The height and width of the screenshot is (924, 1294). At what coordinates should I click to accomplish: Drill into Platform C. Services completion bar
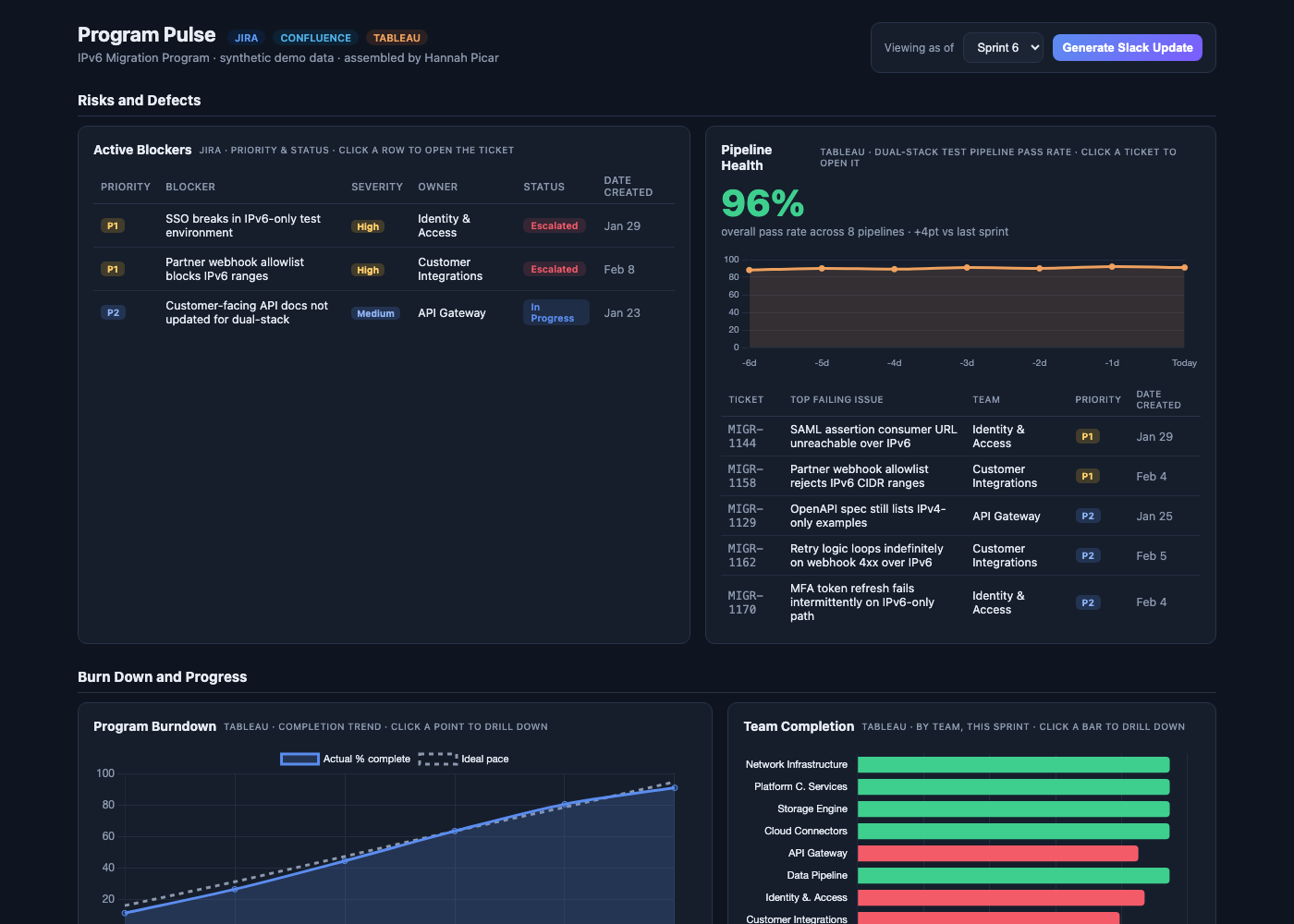pos(1013,786)
